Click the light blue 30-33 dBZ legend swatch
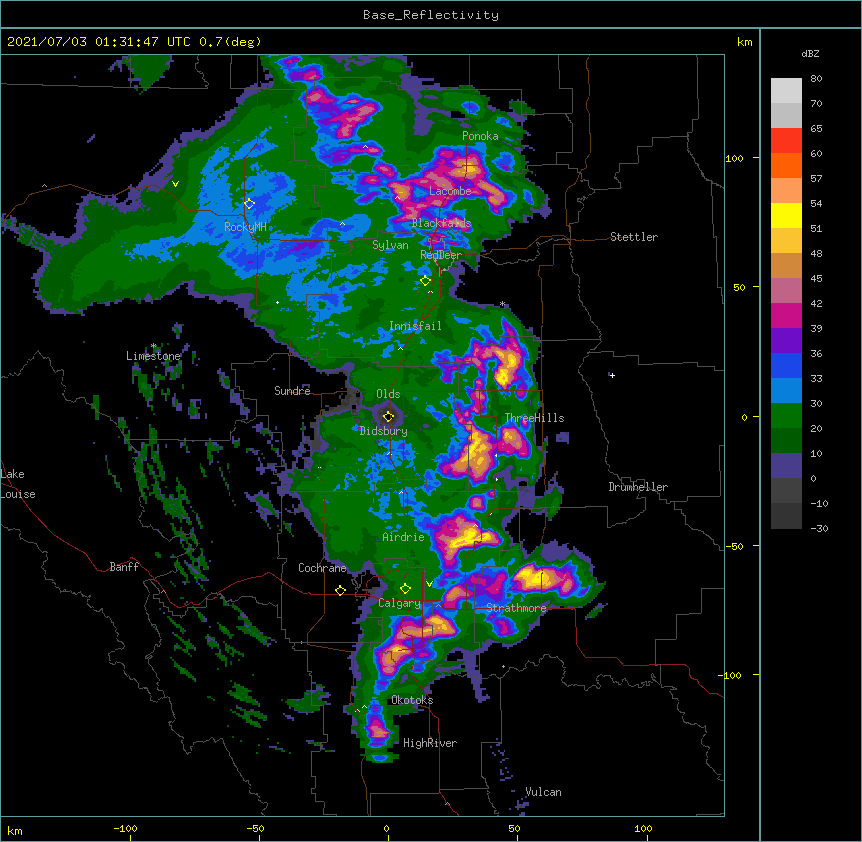Image resolution: width=862 pixels, height=842 pixels. point(786,390)
